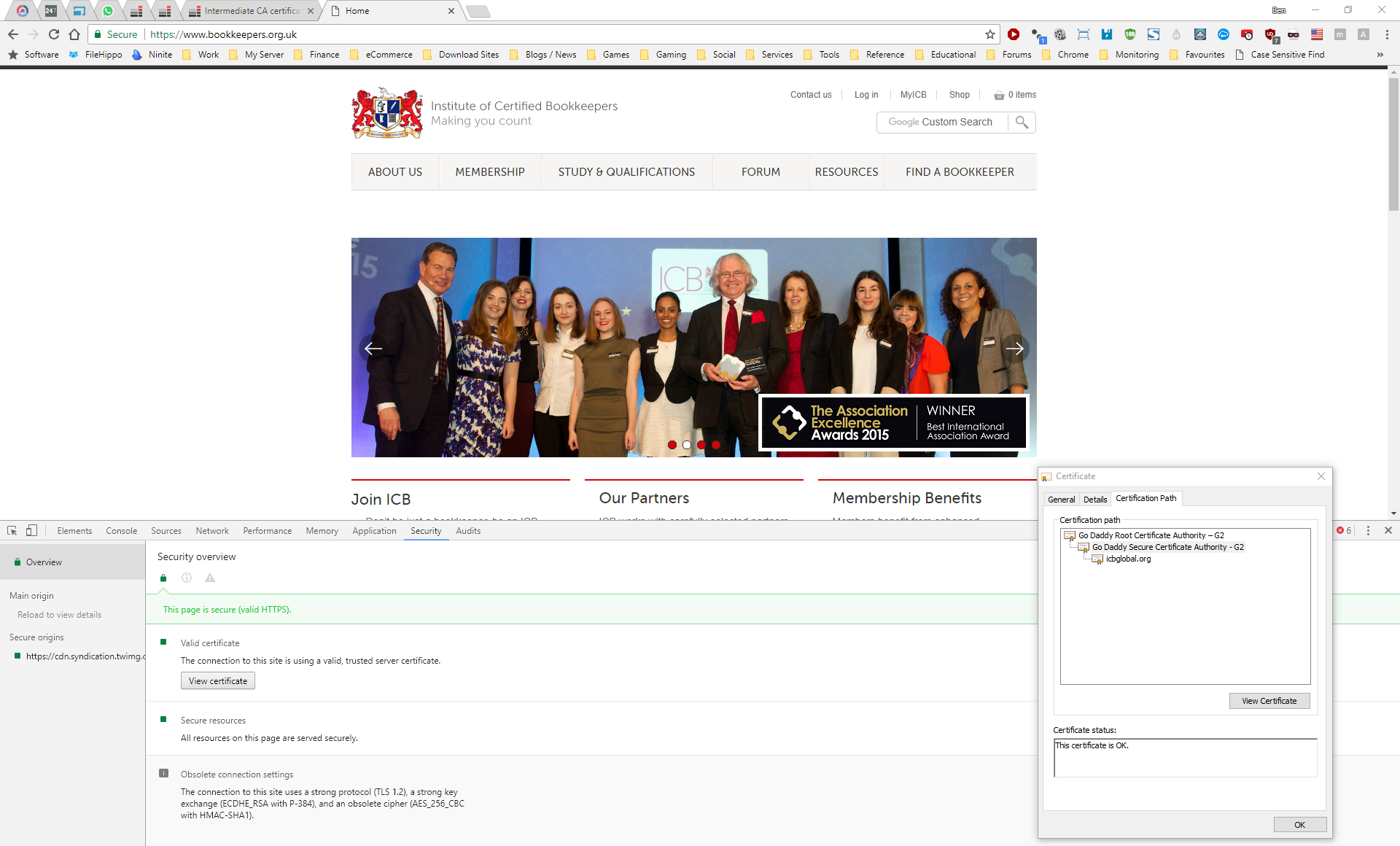Select the first carousel slide dot

coord(672,445)
